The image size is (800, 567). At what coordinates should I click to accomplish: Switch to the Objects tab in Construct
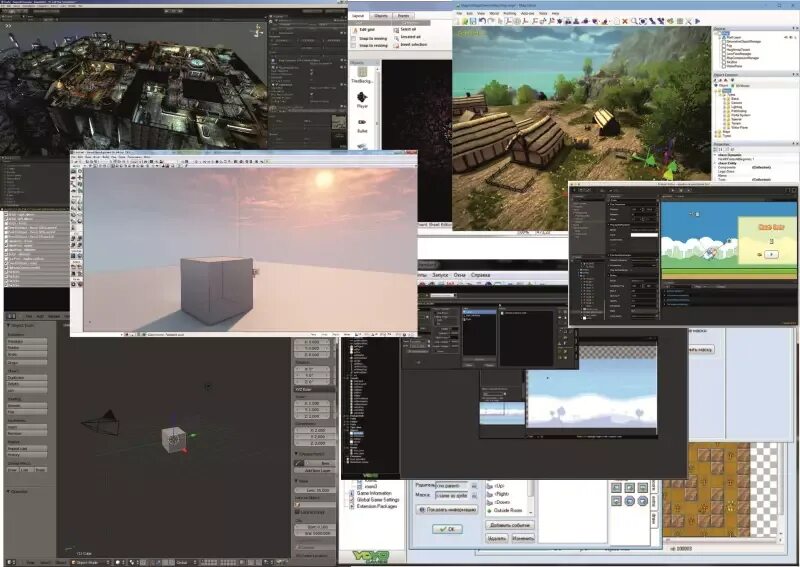pyautogui.click(x=381, y=16)
